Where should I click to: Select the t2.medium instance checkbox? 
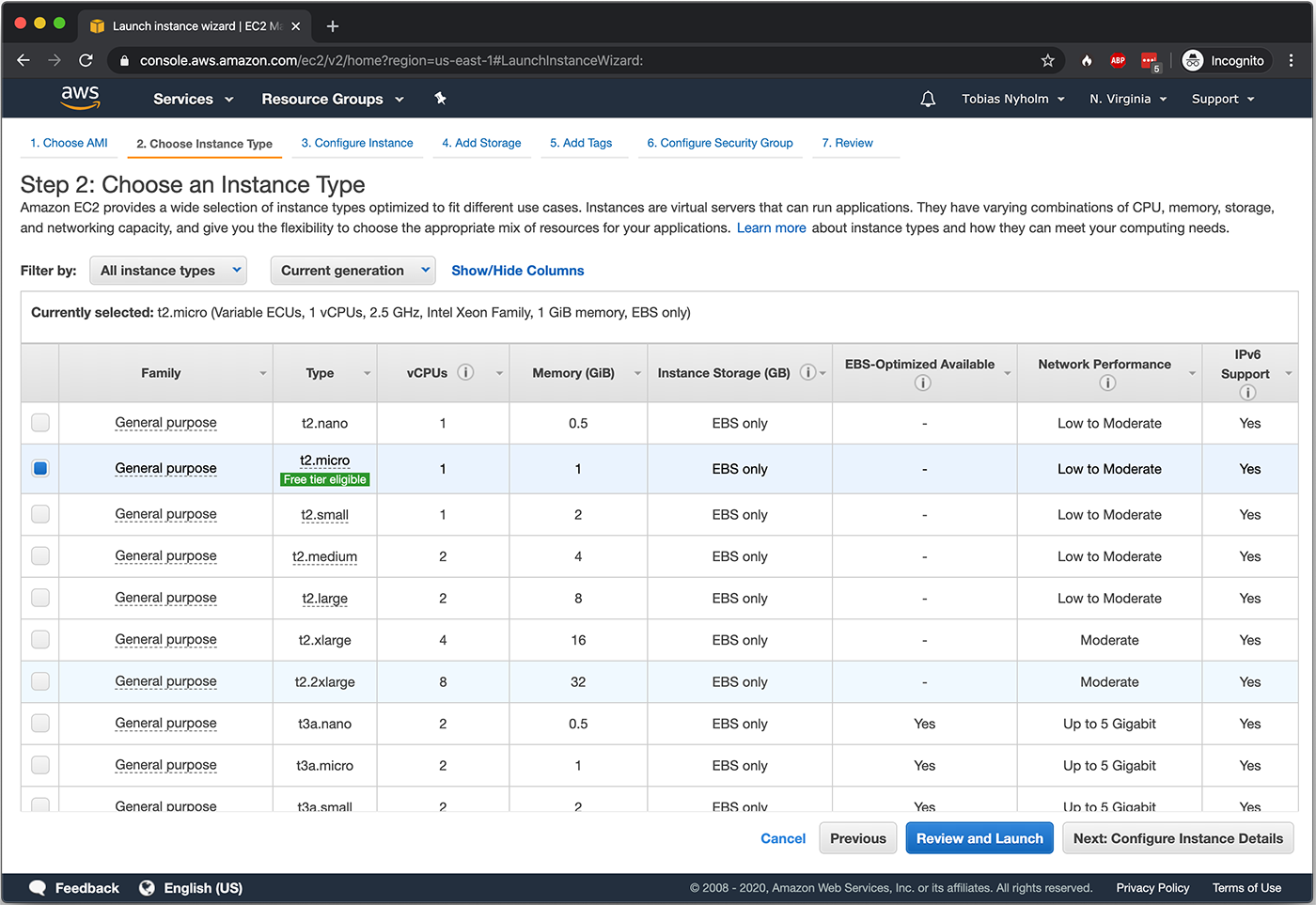point(40,556)
